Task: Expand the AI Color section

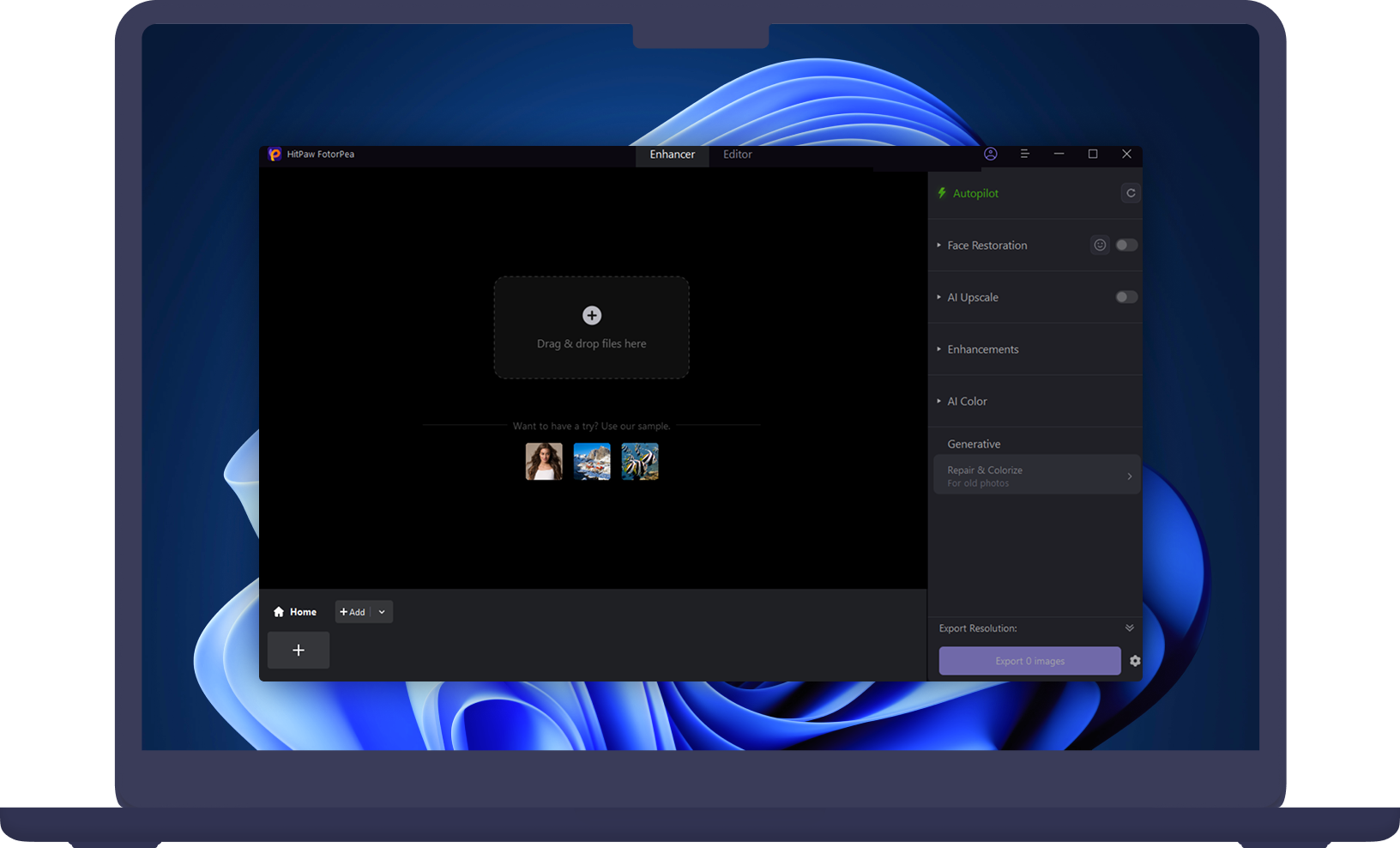Action: [x=967, y=402]
